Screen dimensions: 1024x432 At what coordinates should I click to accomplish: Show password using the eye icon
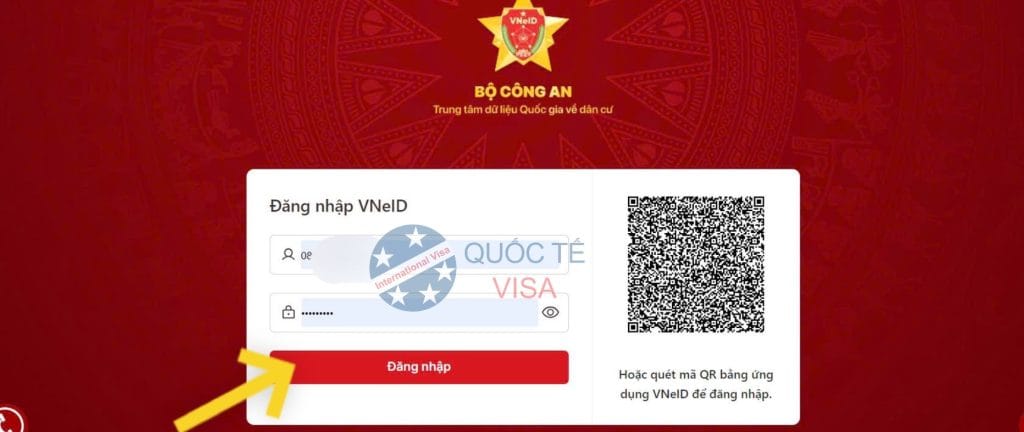551,313
